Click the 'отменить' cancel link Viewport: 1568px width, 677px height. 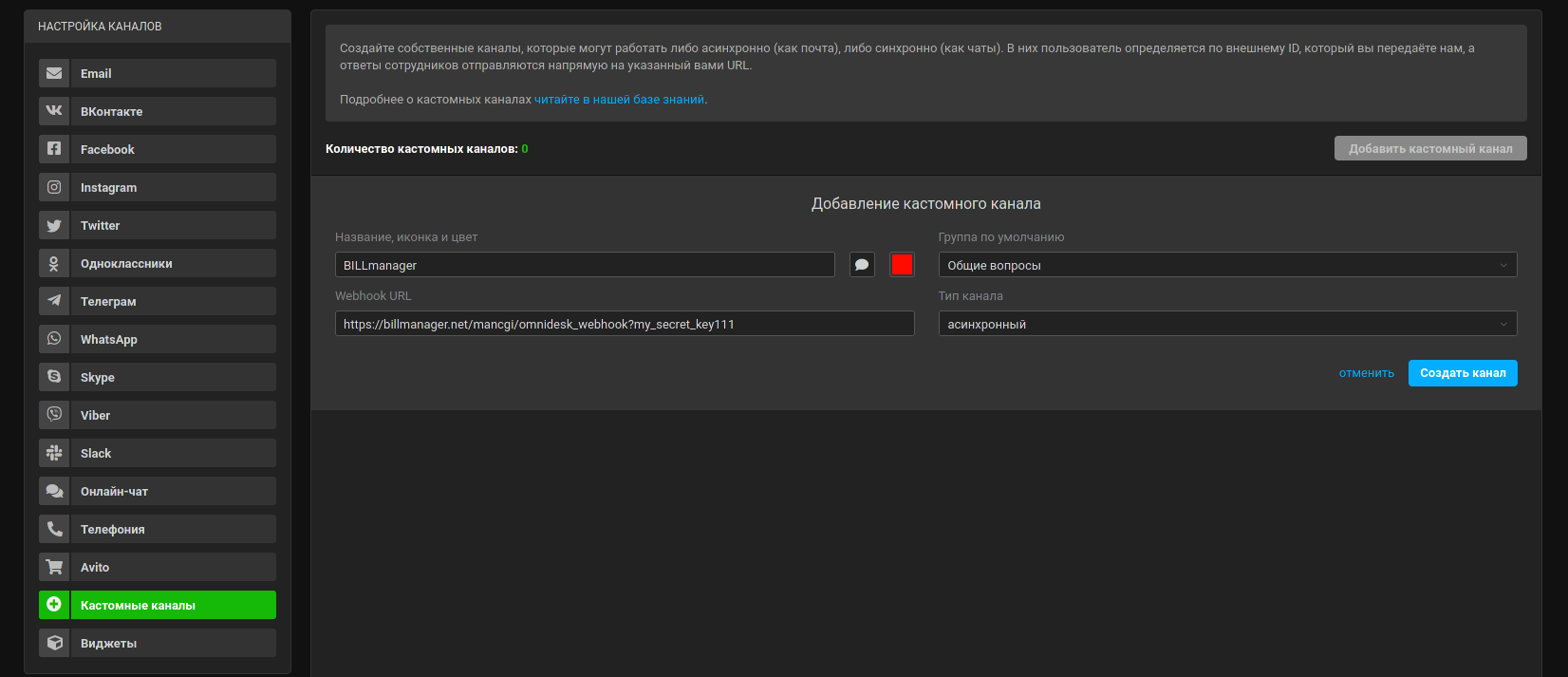point(1366,373)
